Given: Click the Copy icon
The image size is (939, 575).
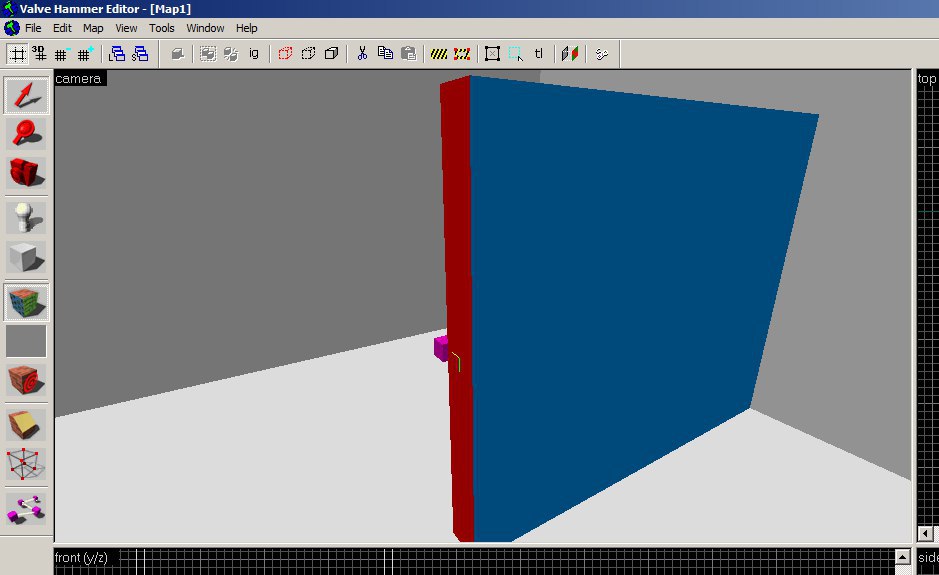Looking at the screenshot, I should pos(385,54).
